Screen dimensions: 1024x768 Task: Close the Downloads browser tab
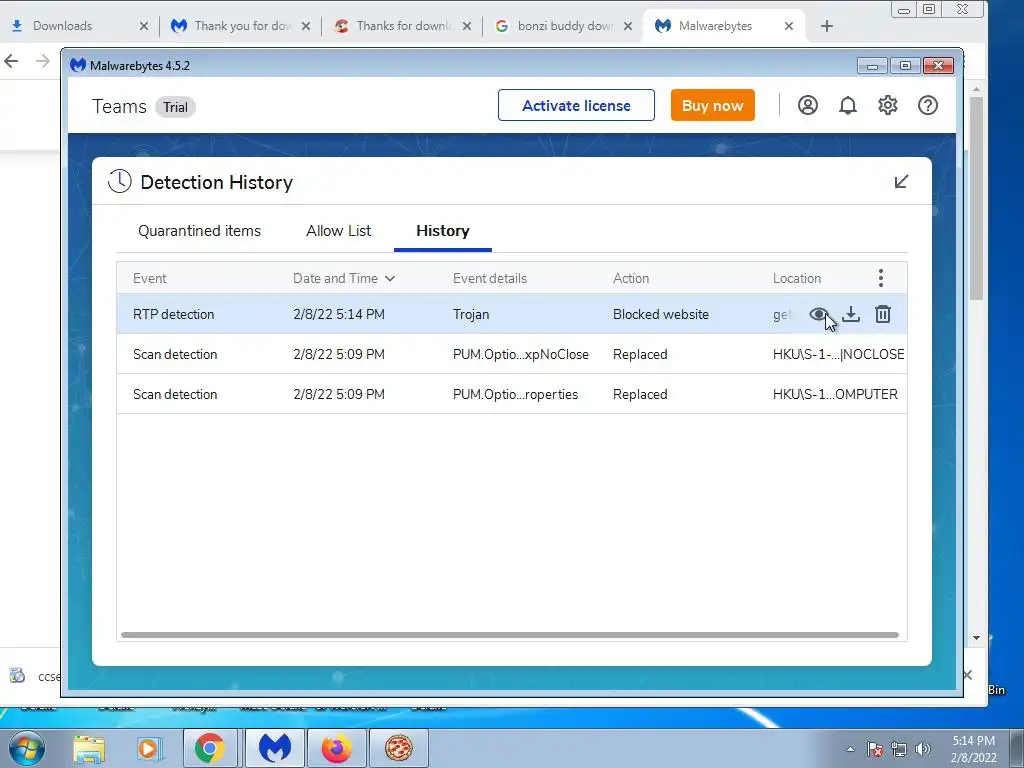click(144, 26)
